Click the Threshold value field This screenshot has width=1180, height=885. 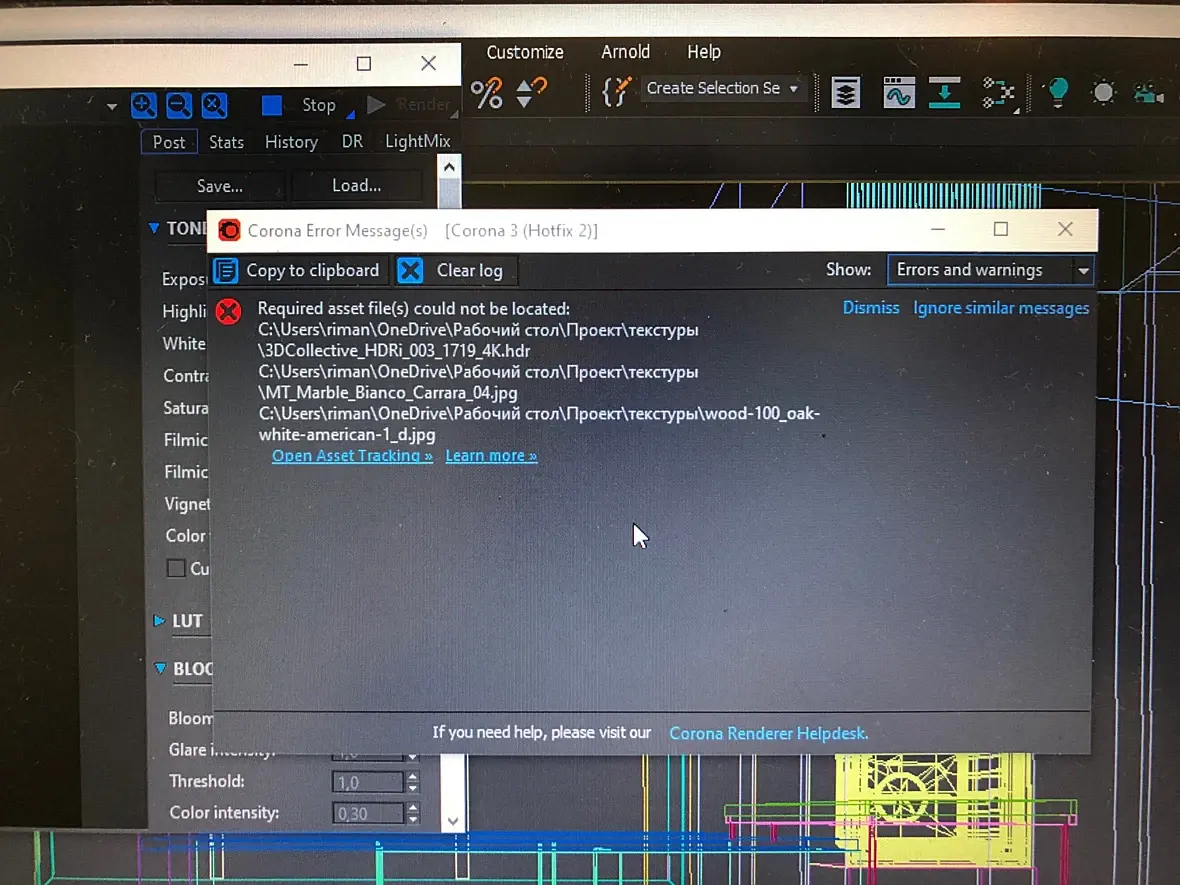(x=367, y=783)
